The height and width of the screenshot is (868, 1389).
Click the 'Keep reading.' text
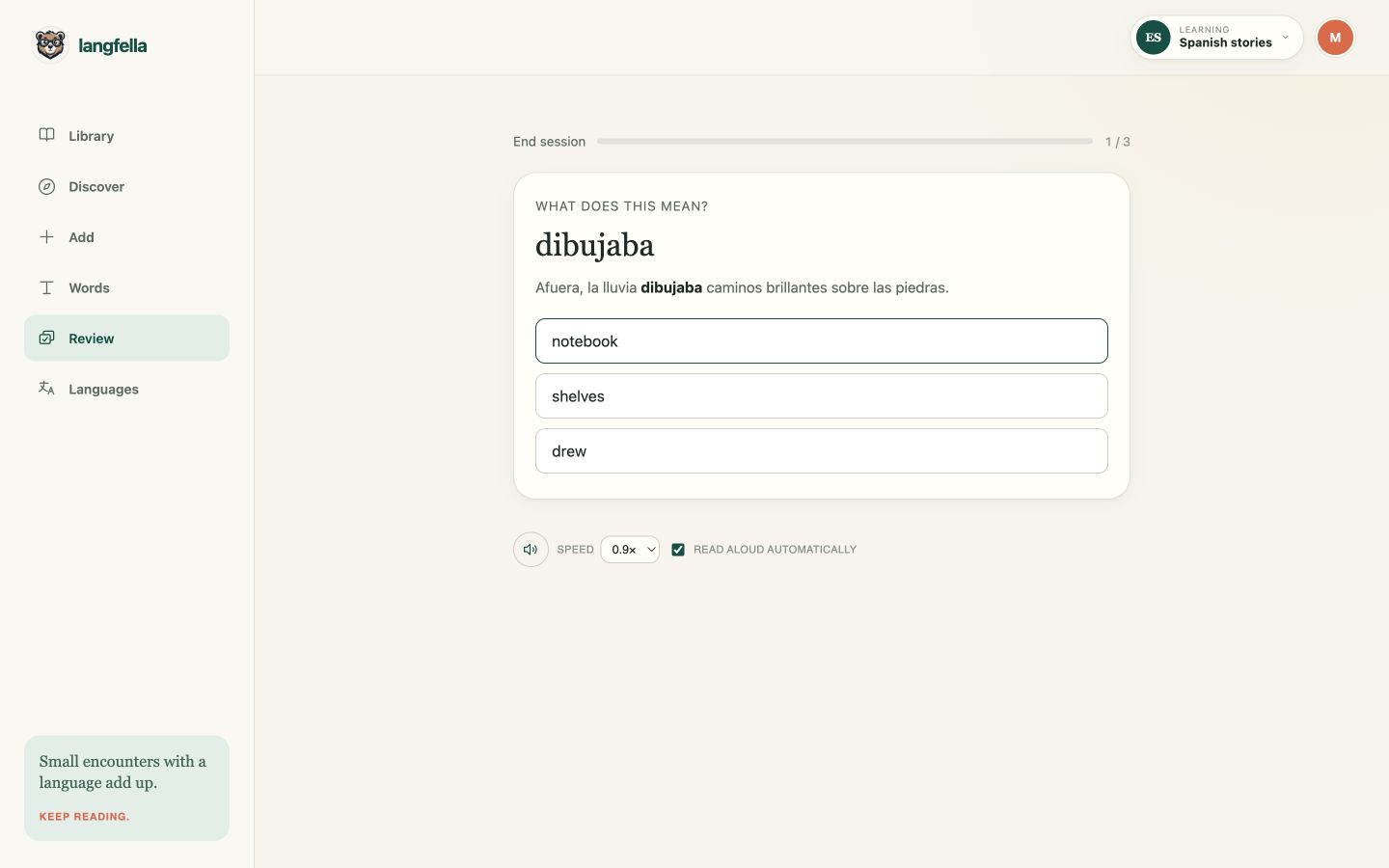[85, 817]
